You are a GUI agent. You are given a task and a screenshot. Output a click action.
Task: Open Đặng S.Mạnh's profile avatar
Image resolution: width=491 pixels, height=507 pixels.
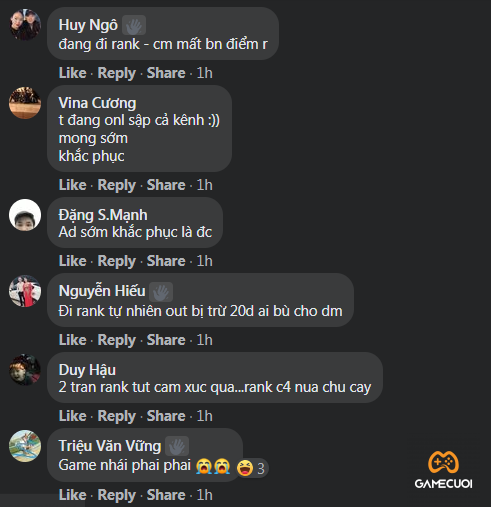point(25,215)
